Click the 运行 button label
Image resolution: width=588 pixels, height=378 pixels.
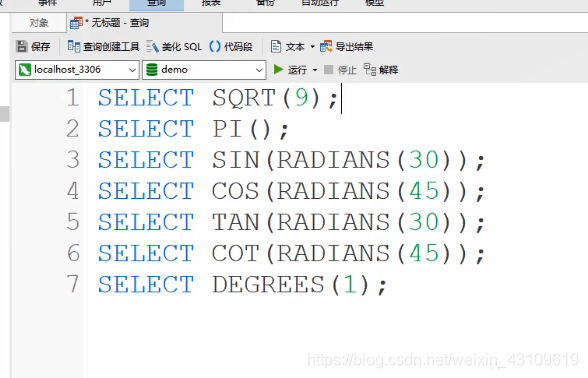coord(297,70)
